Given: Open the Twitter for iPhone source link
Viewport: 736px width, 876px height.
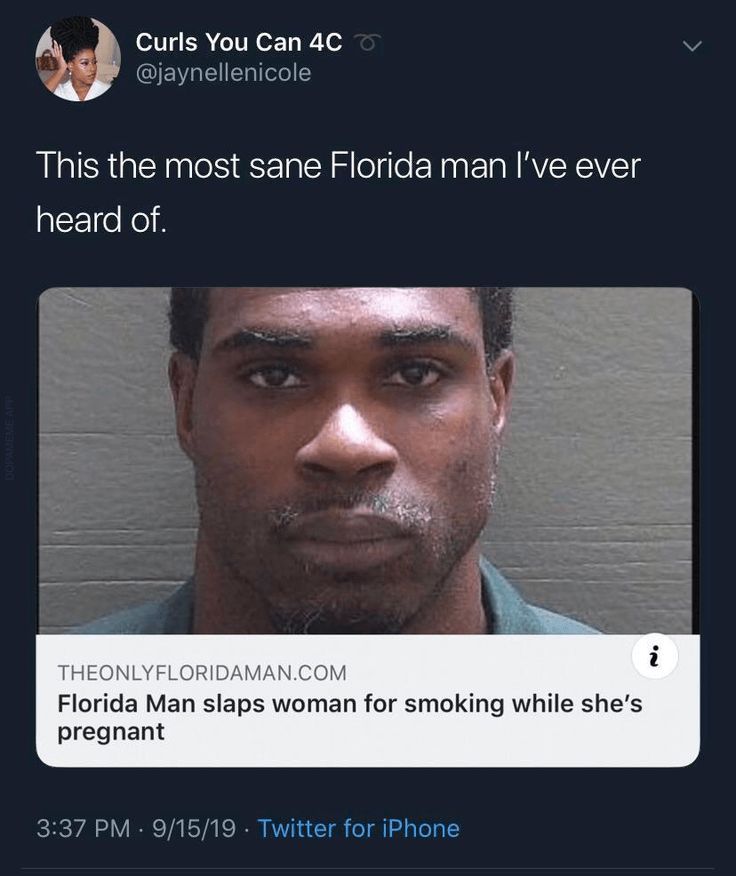Looking at the screenshot, I should tap(358, 828).
